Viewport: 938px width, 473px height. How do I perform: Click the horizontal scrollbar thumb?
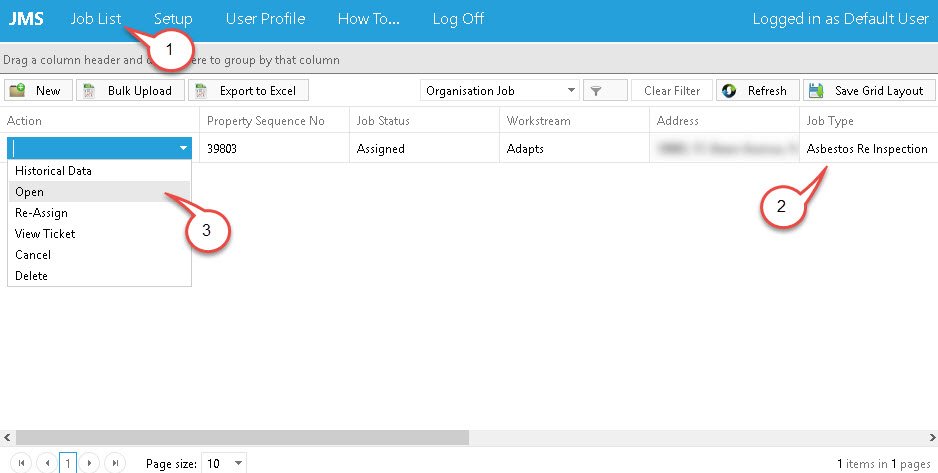tap(242, 438)
